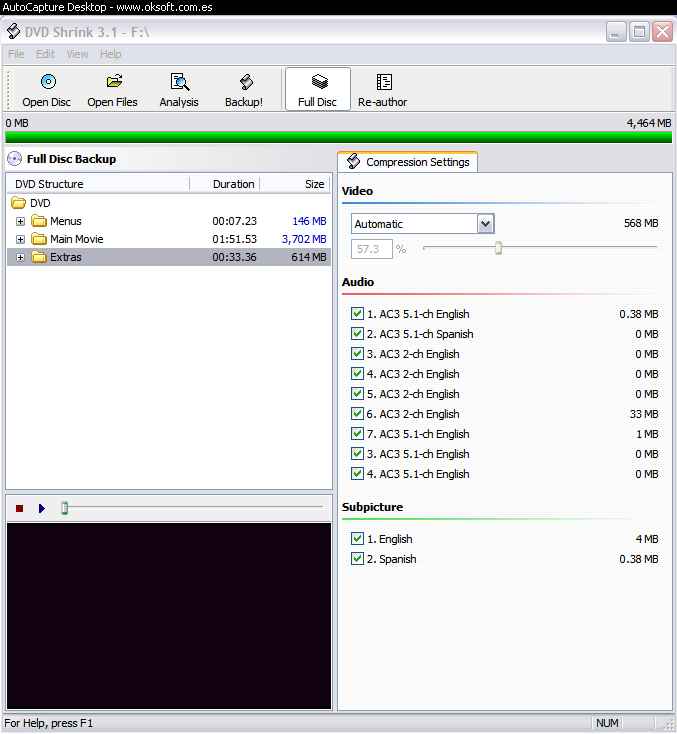The height and width of the screenshot is (734, 677).
Task: Open the Automatic video compression dropdown
Action: pyautogui.click(x=486, y=224)
